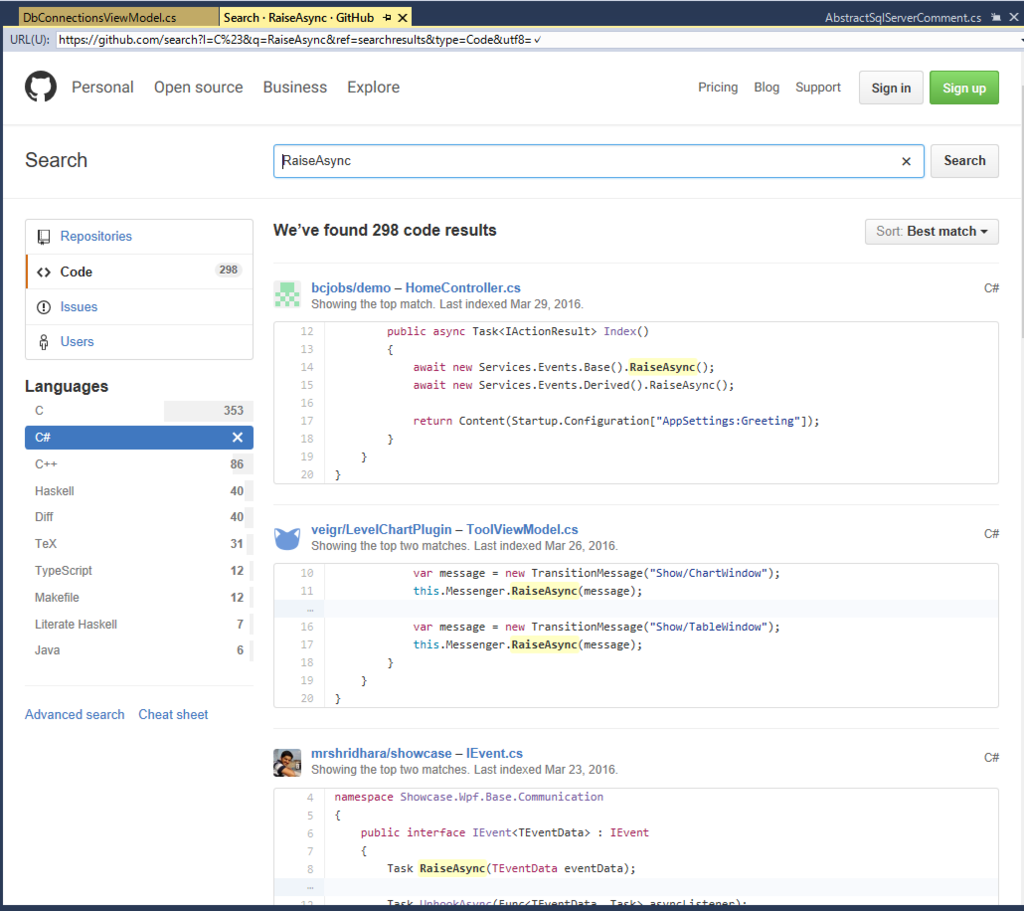
Task: Open the bcjobs avatar thumbnail
Action: tap(287, 295)
